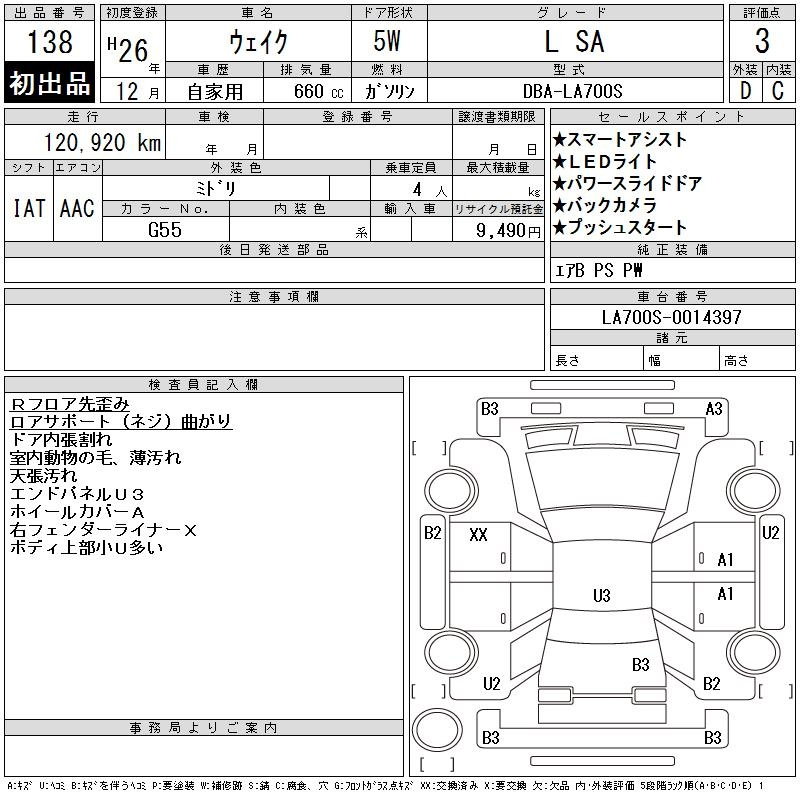Click the star beside プッシュスタート
Viewport: 800px width, 800px height.
560,228
